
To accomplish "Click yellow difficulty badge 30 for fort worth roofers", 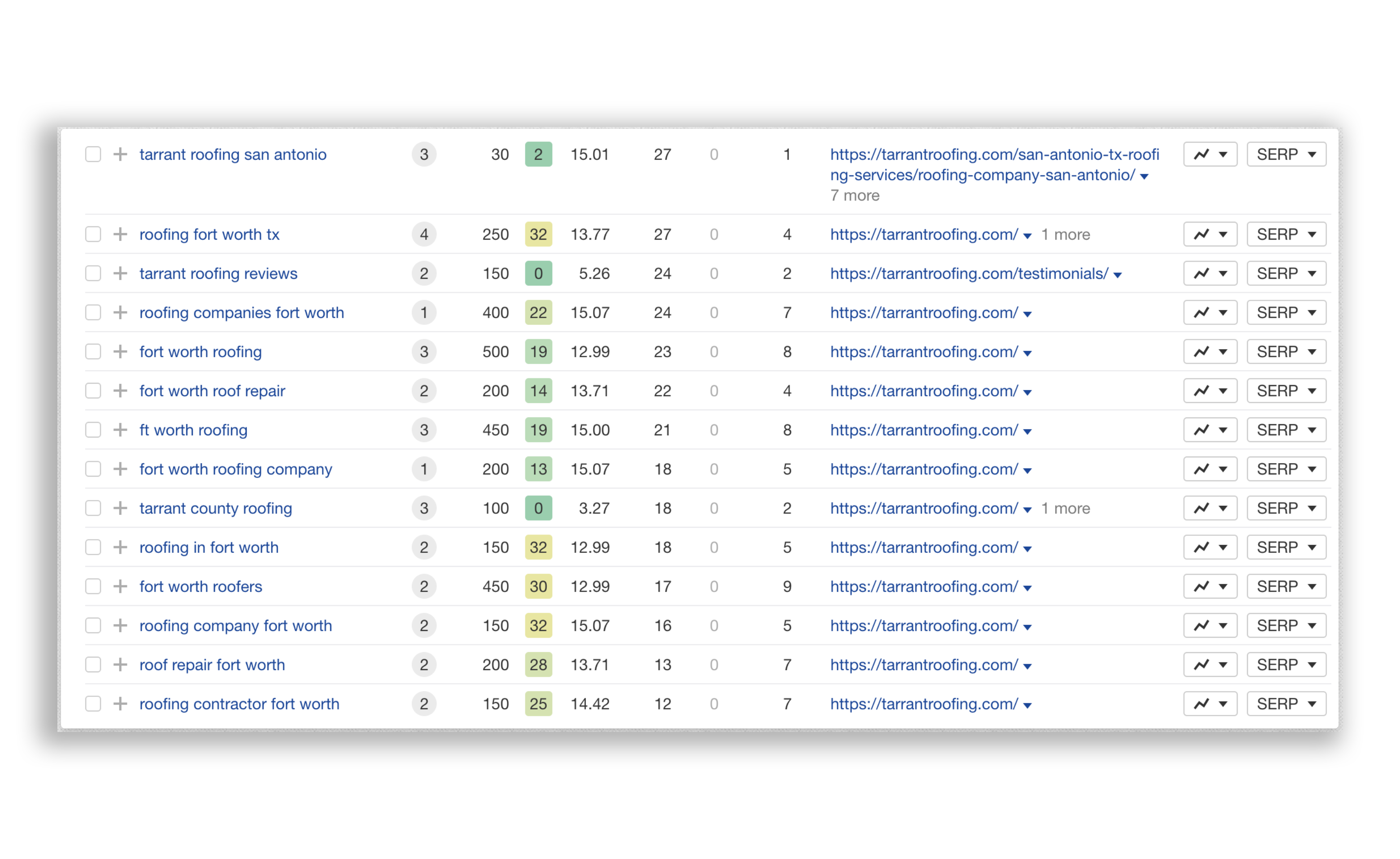I will pos(538,586).
